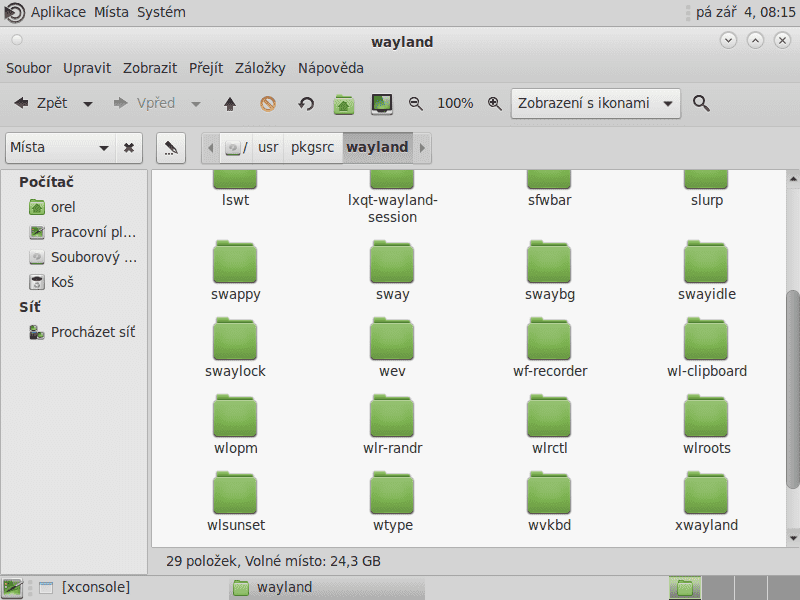Screen dimensions: 800x600
Task: Open the Systém panel menu
Action: (x=161, y=12)
